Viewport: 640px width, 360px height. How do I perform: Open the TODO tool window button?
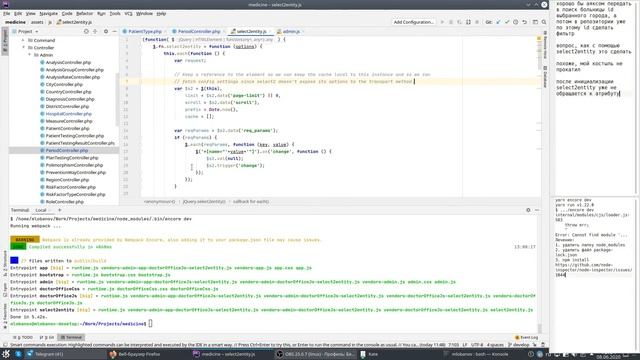(x=23, y=338)
